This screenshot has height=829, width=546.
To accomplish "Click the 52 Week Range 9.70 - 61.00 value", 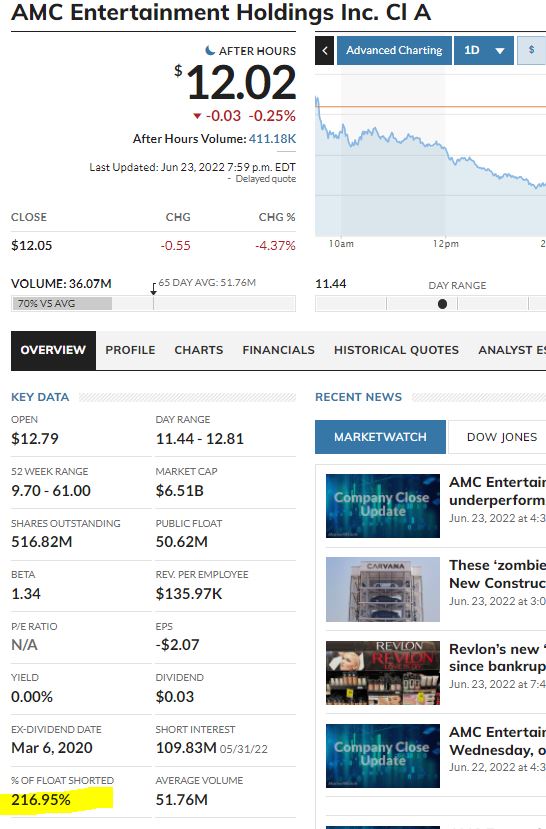I will click(x=51, y=491).
